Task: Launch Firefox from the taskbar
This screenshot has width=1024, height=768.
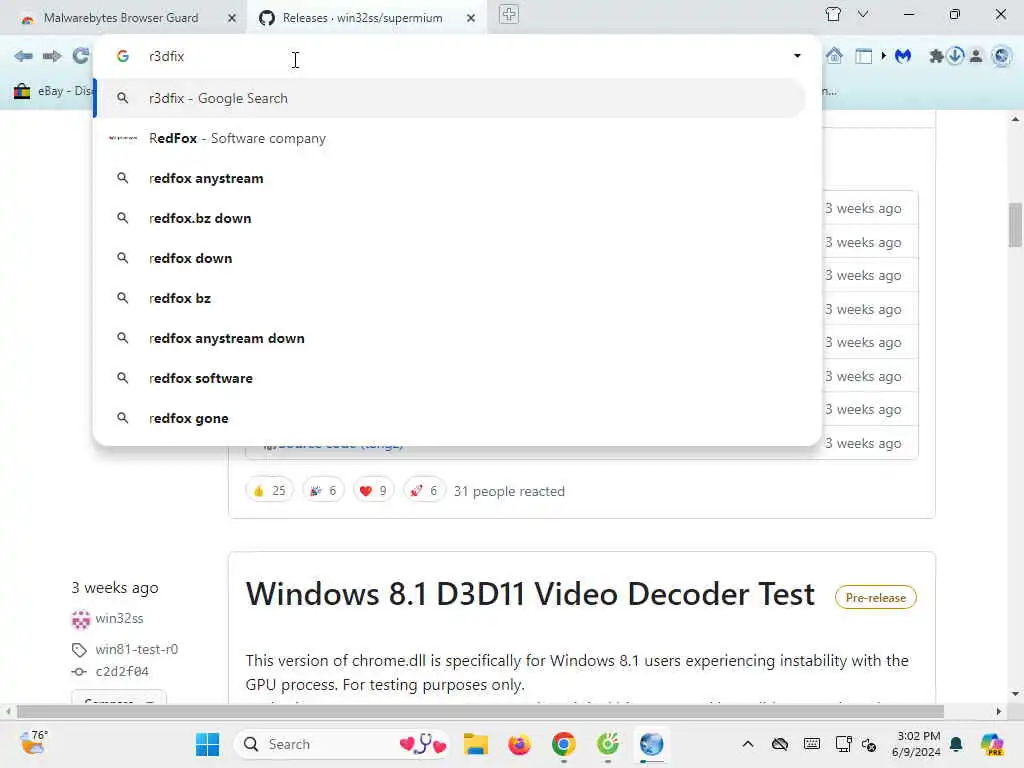Action: pyautogui.click(x=519, y=744)
